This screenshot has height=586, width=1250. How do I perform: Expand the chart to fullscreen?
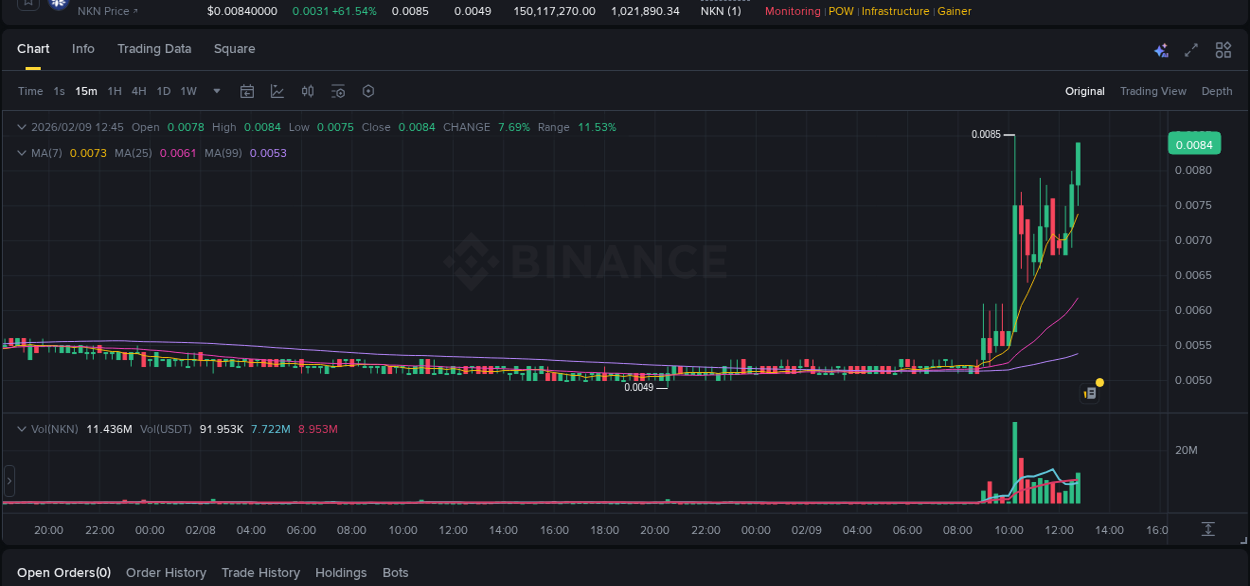pyautogui.click(x=1191, y=49)
